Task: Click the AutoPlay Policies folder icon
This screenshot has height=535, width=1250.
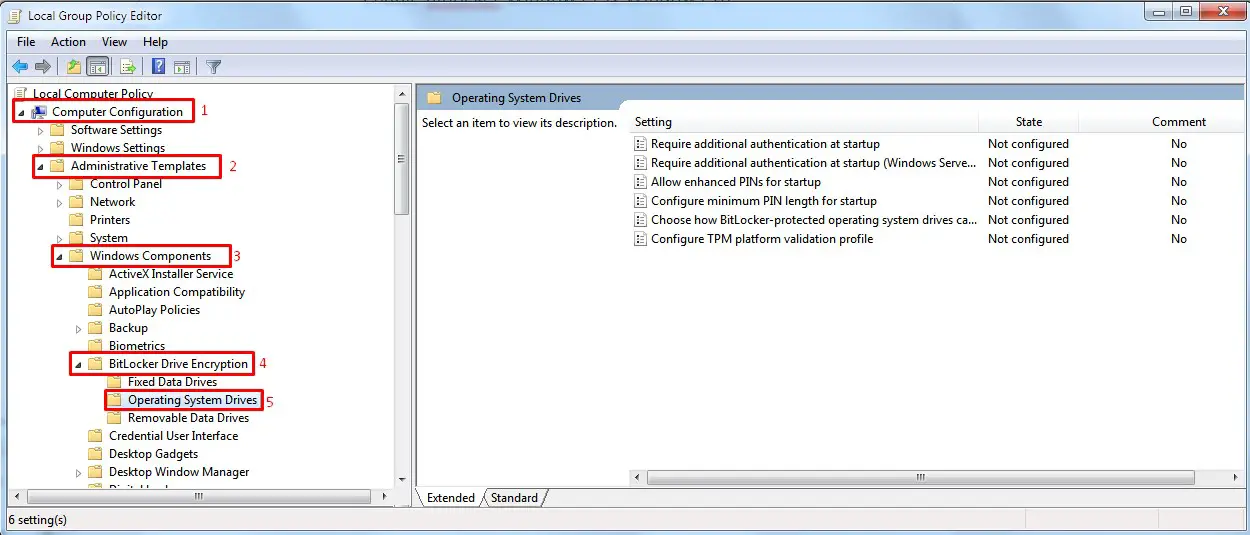Action: click(96, 310)
